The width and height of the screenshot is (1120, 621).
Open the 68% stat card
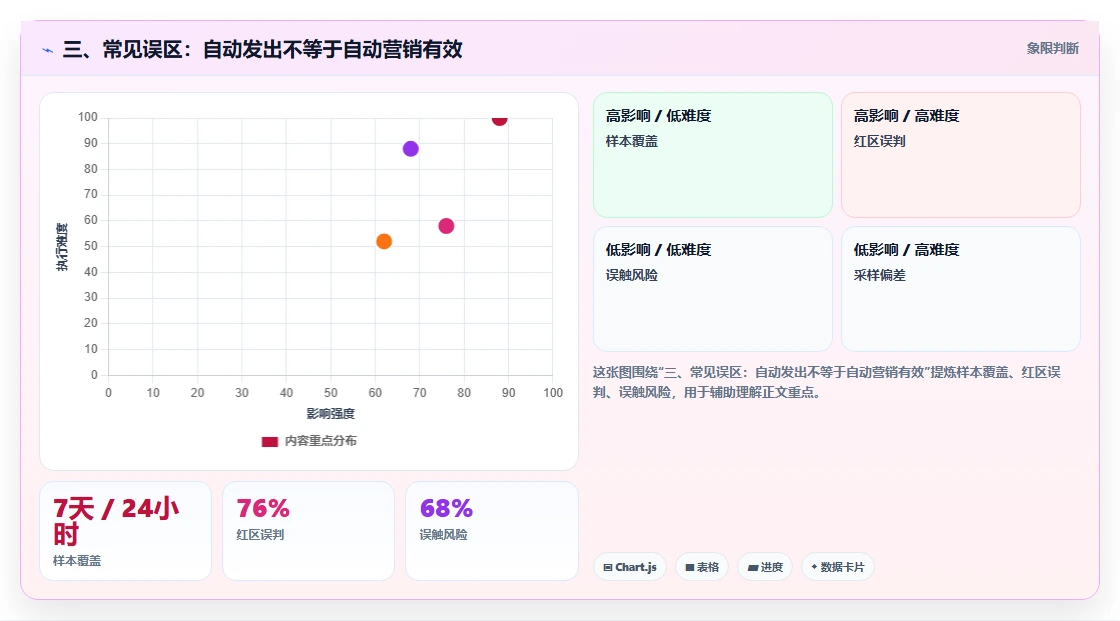coord(491,531)
